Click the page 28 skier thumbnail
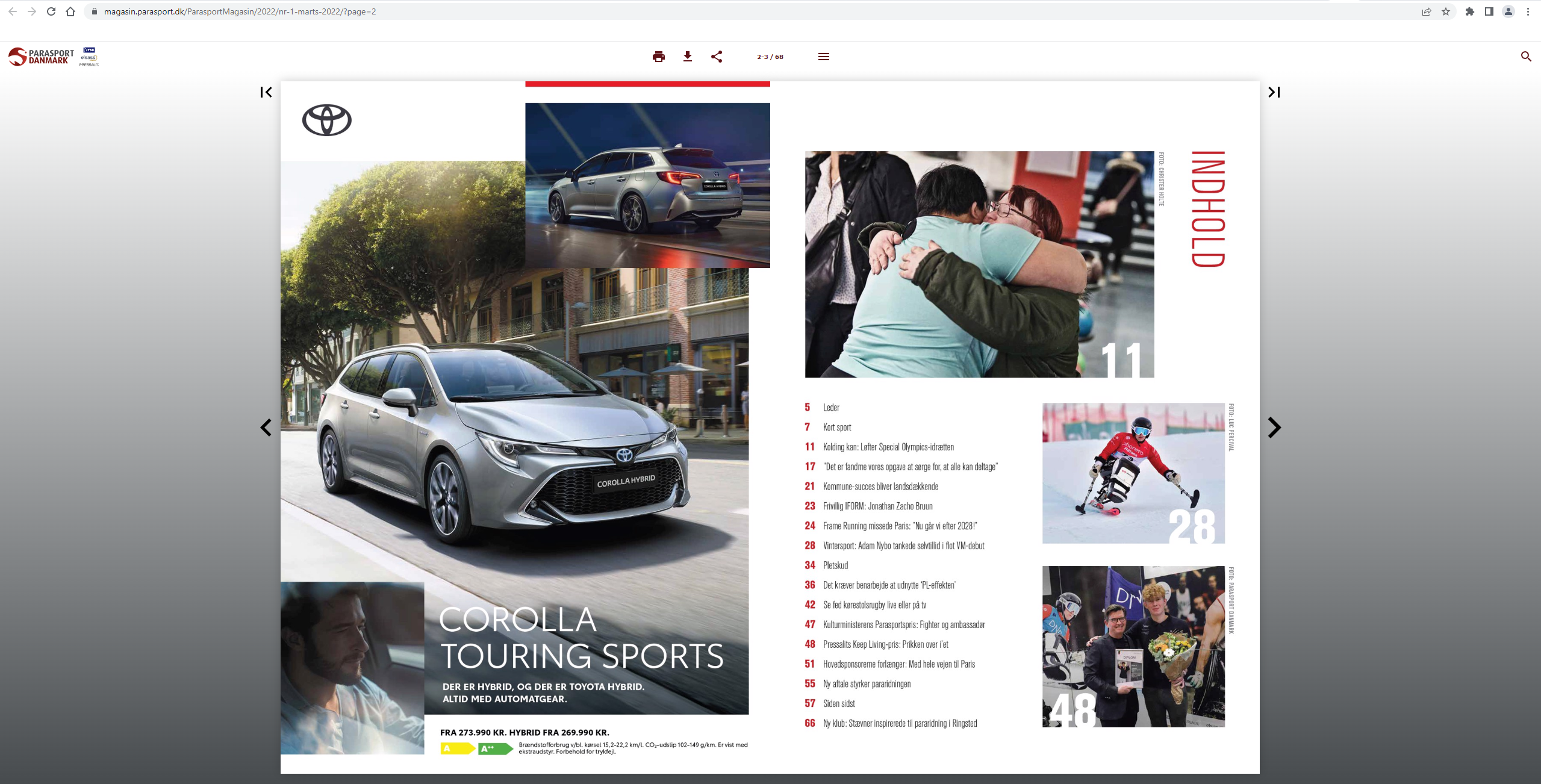The image size is (1541, 784). tap(1133, 473)
